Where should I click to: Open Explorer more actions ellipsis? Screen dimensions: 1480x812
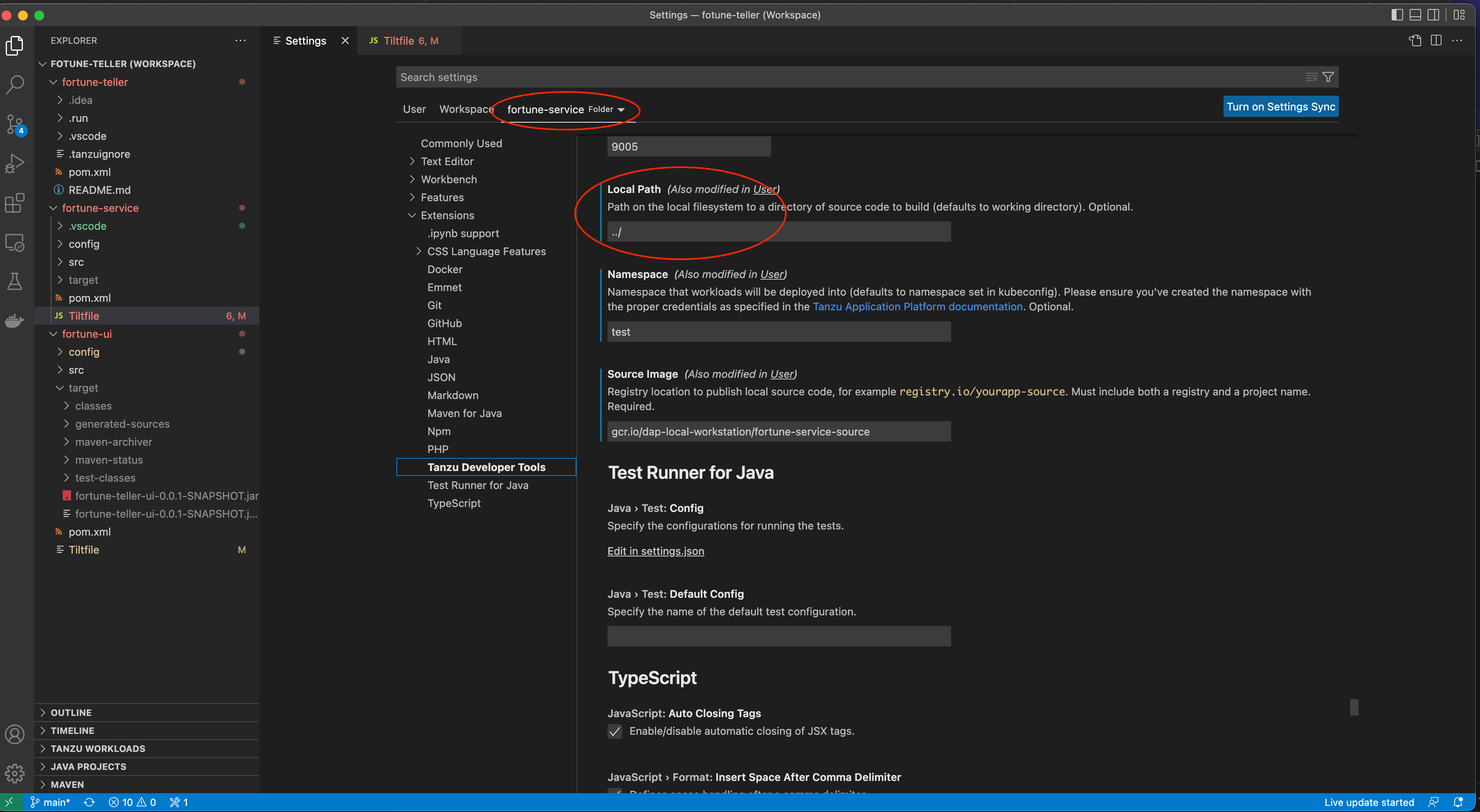(241, 40)
